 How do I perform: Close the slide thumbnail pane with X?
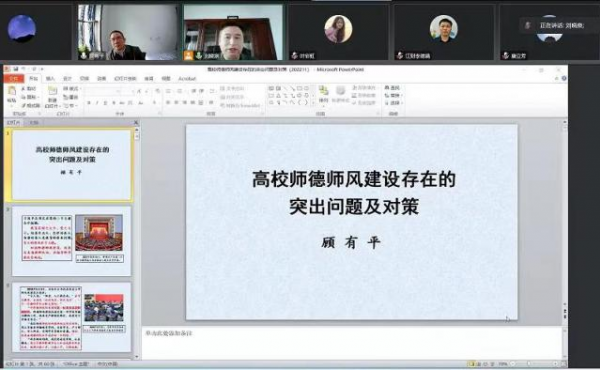(136, 122)
